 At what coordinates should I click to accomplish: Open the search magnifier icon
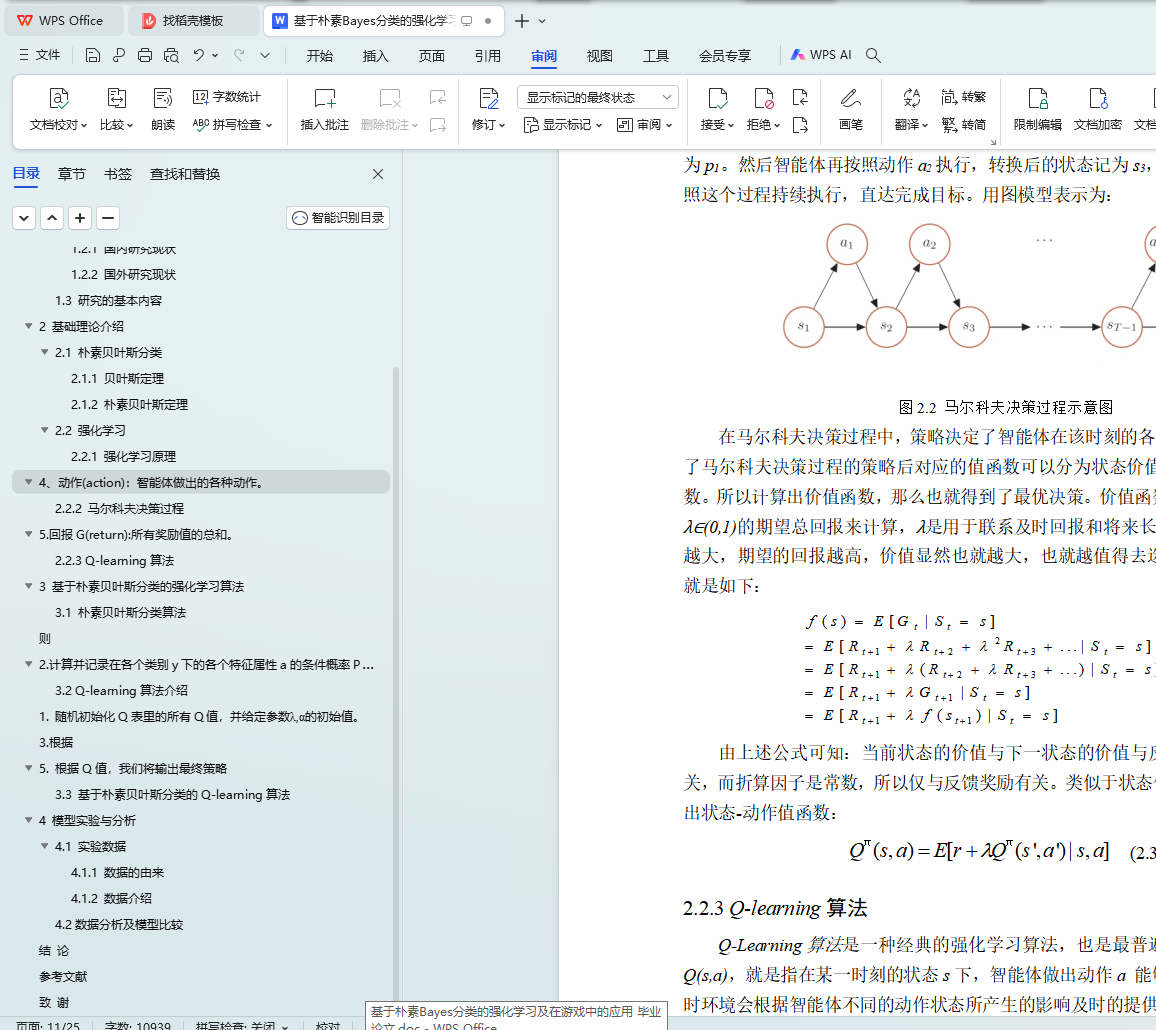click(873, 55)
